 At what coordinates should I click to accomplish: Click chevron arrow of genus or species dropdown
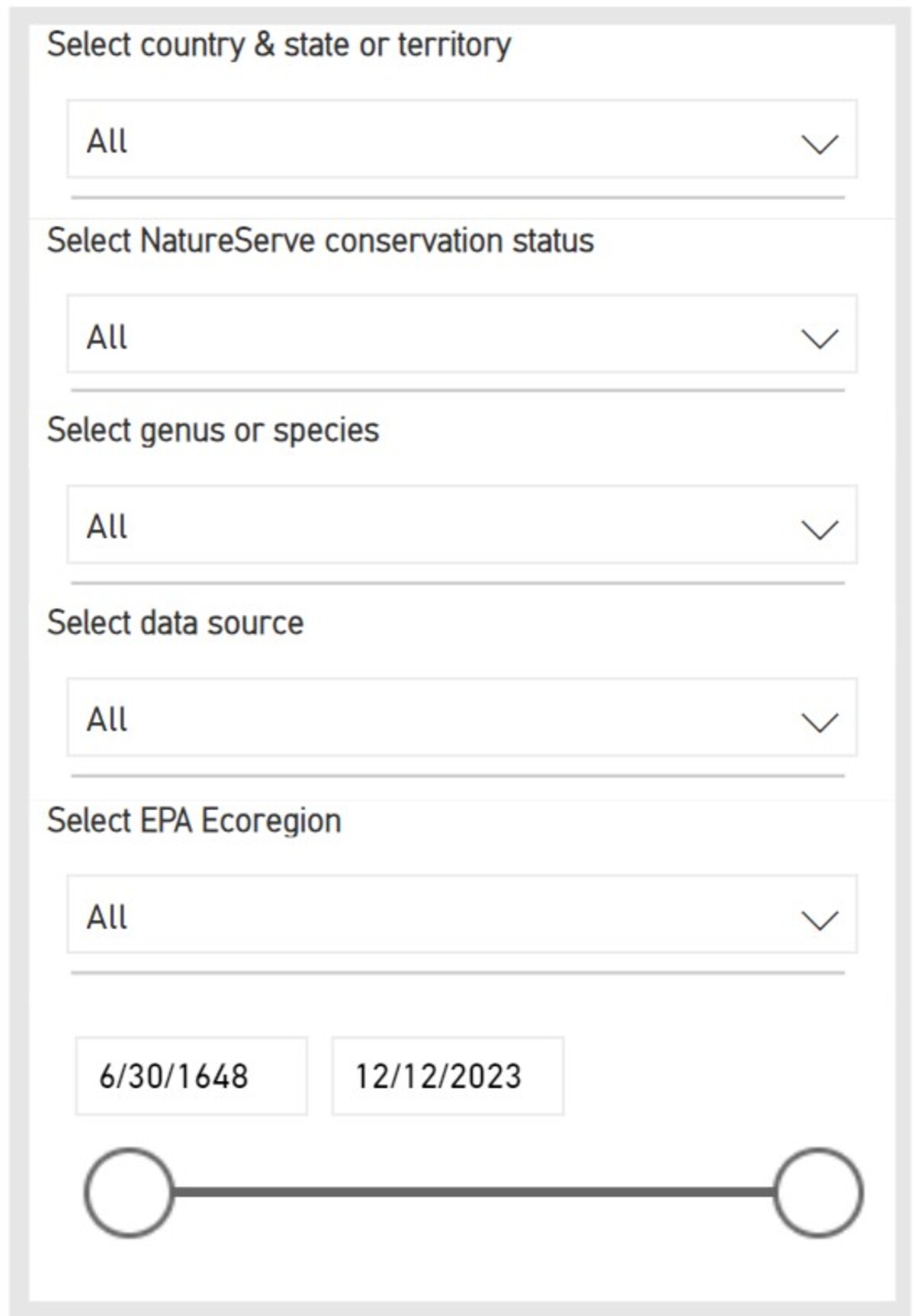coord(820,529)
